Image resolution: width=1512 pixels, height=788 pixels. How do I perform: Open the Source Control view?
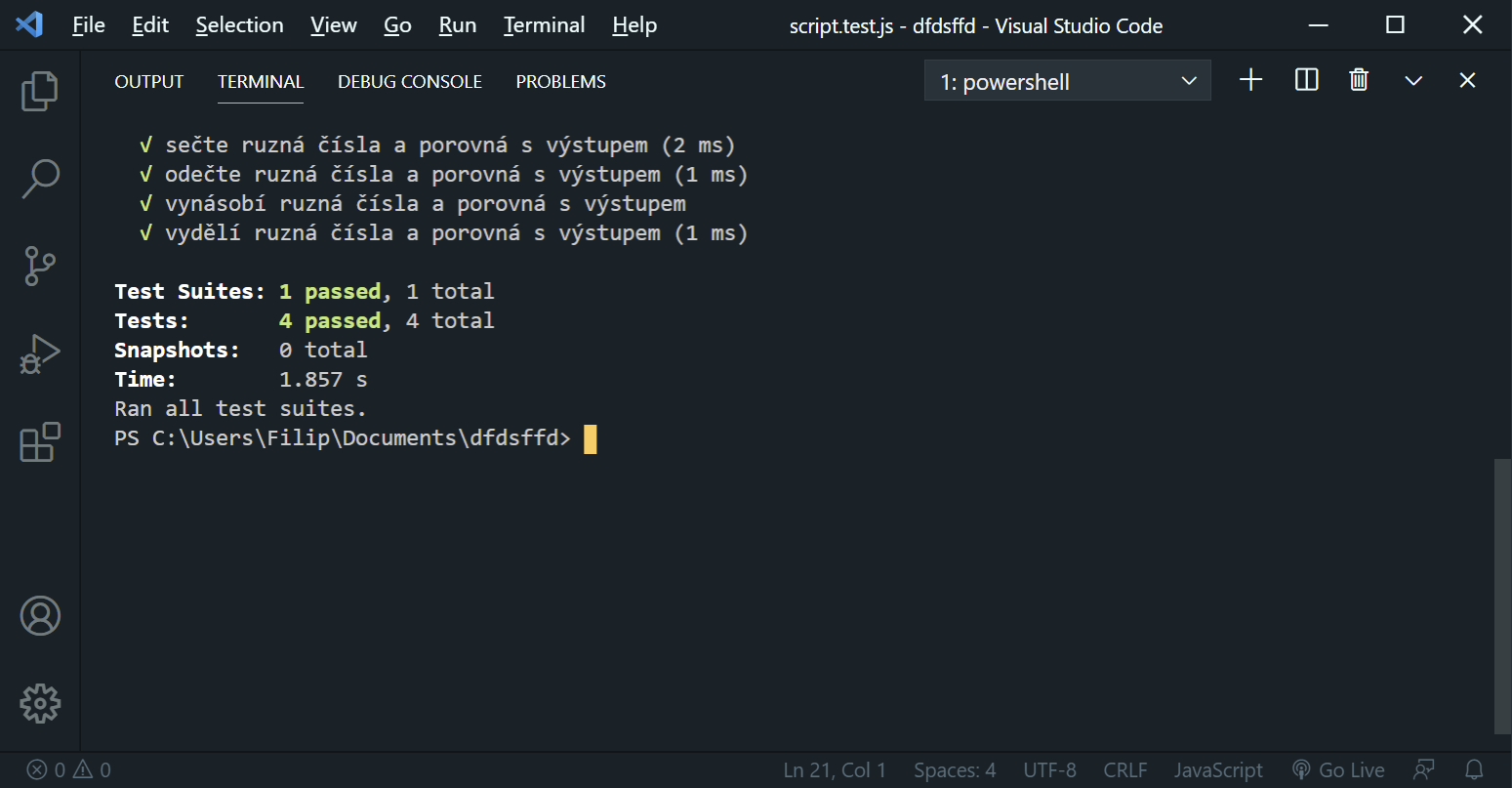40,266
